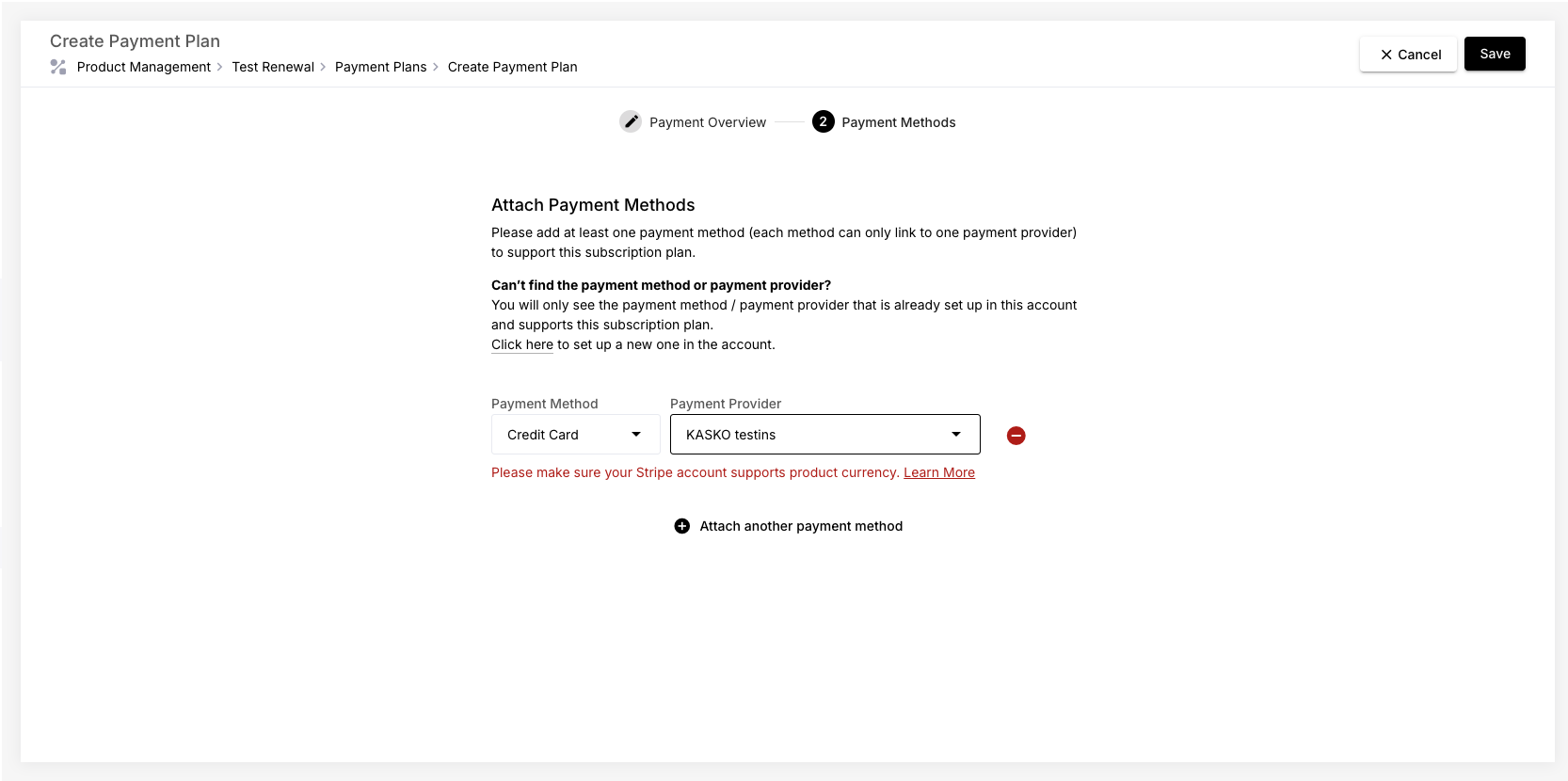
Task: Navigate to Test Renewal in the breadcrumb
Action: 273,67
